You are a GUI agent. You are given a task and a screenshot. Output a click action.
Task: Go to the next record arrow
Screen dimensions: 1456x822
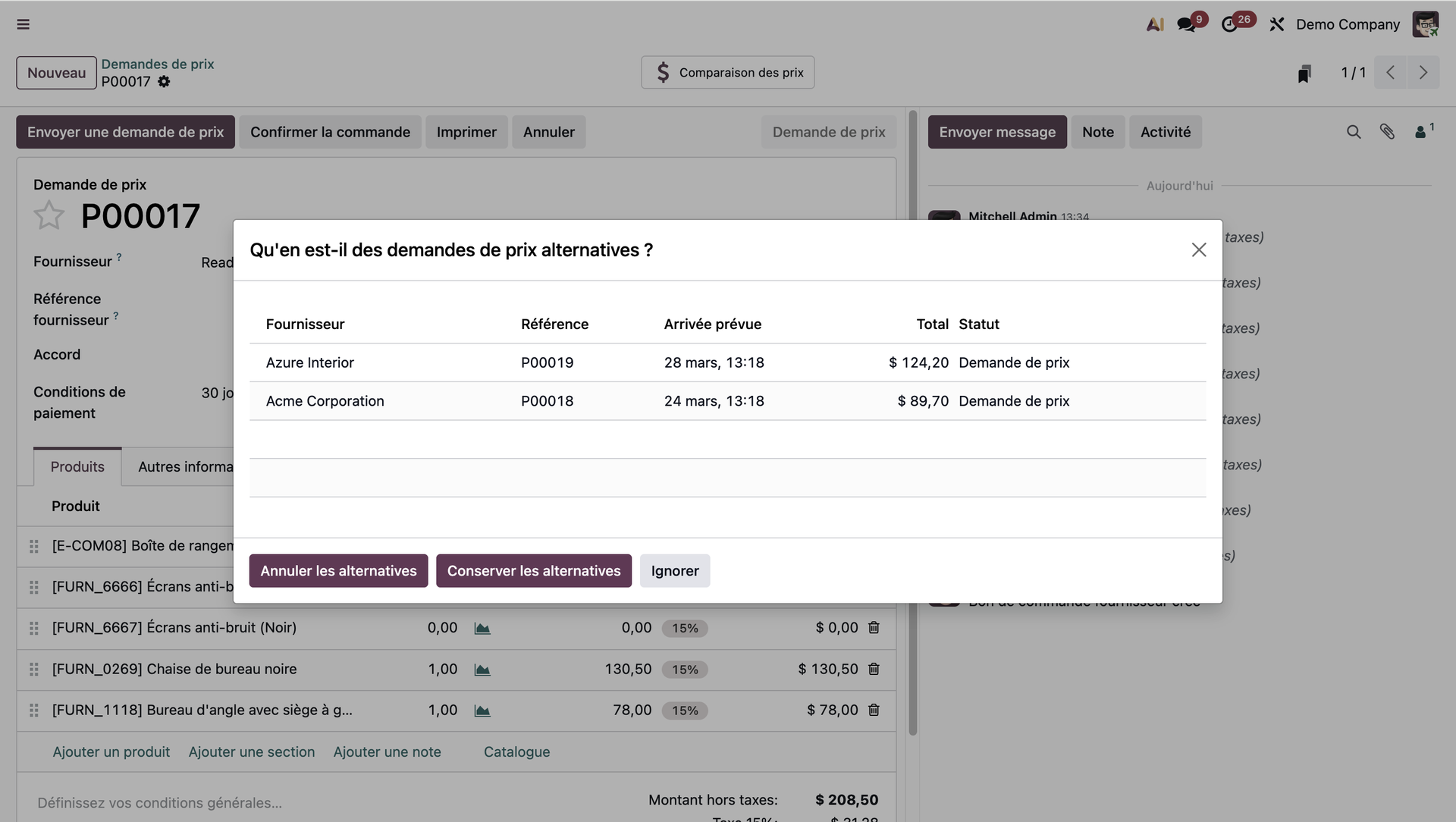coord(1423,73)
